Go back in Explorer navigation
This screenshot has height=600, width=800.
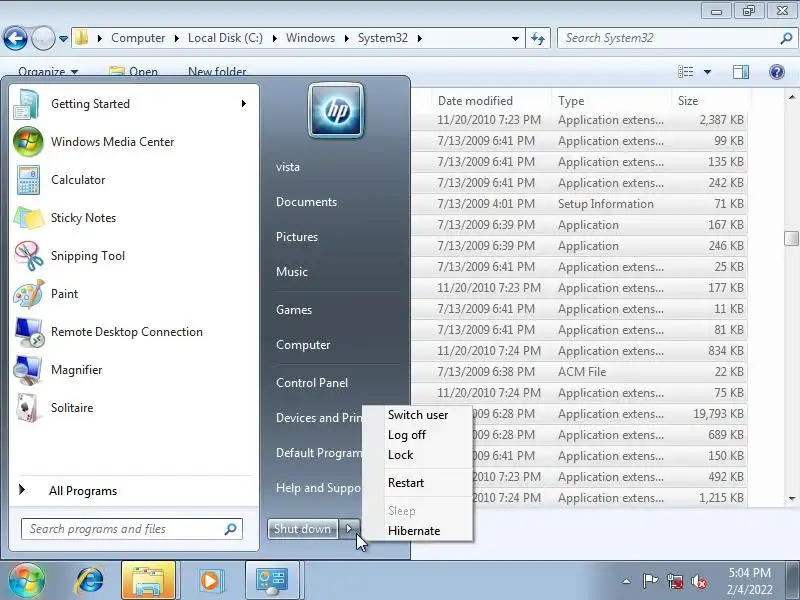[15, 38]
